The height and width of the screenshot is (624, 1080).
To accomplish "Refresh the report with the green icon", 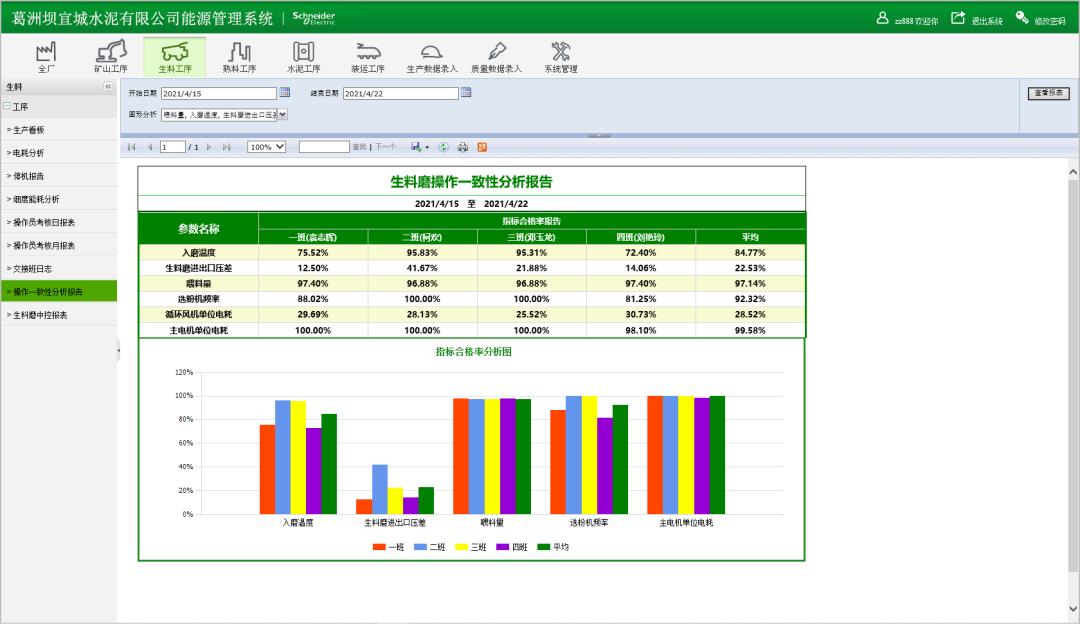I will click(444, 147).
